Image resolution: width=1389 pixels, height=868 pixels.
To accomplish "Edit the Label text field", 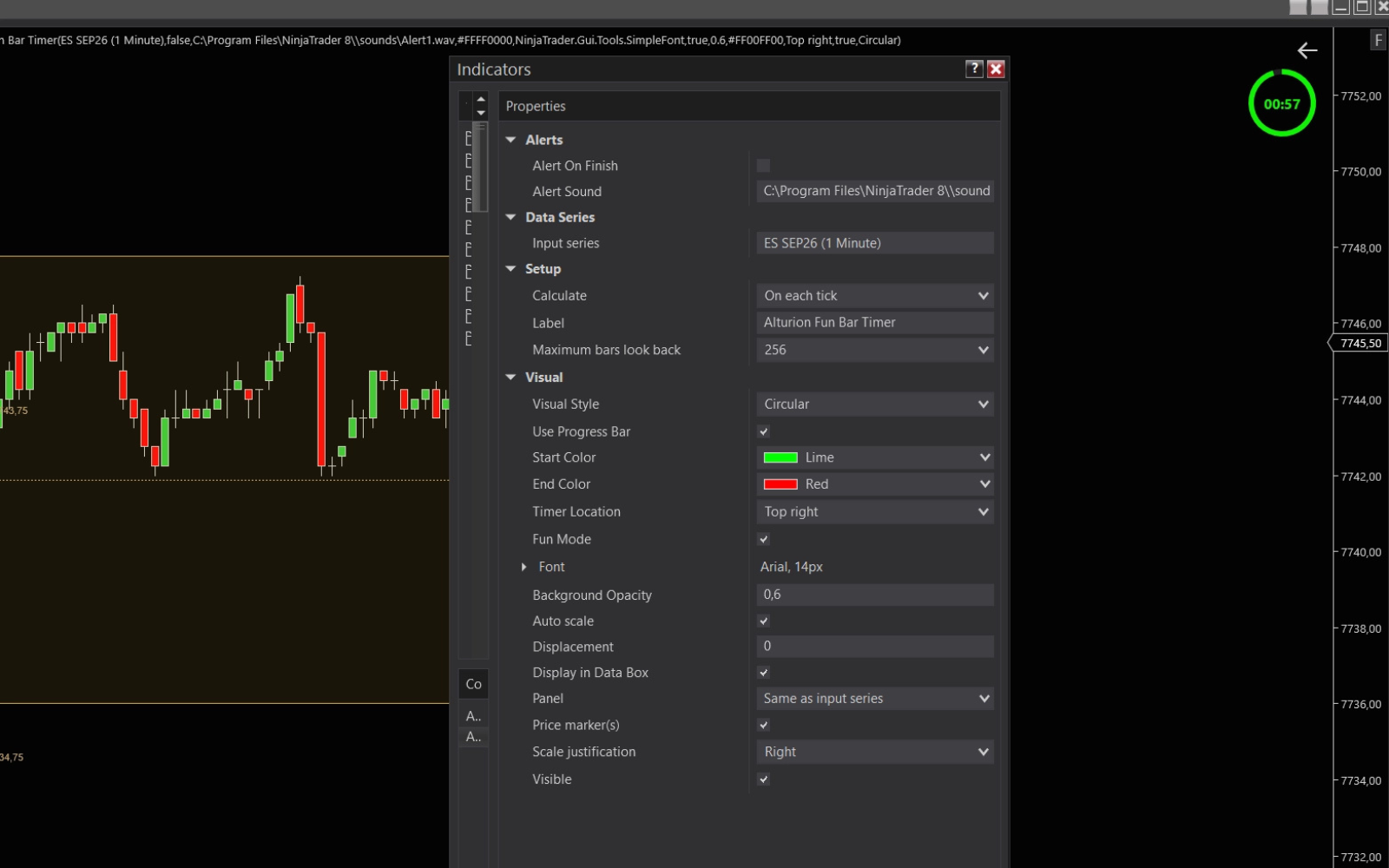I will 875,323.
